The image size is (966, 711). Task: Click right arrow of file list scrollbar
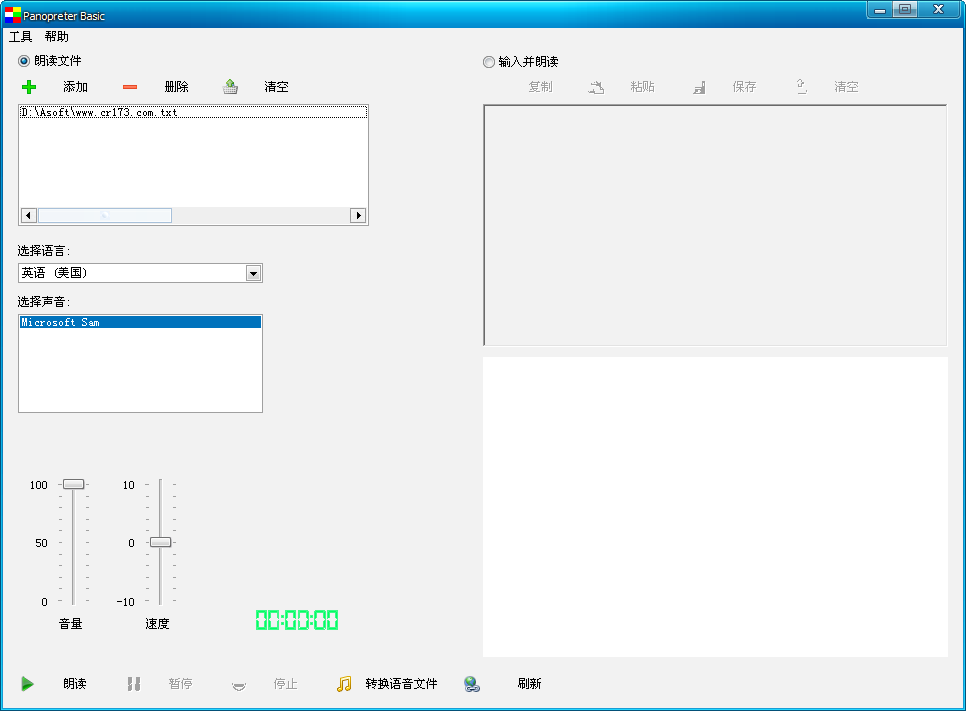(x=358, y=215)
